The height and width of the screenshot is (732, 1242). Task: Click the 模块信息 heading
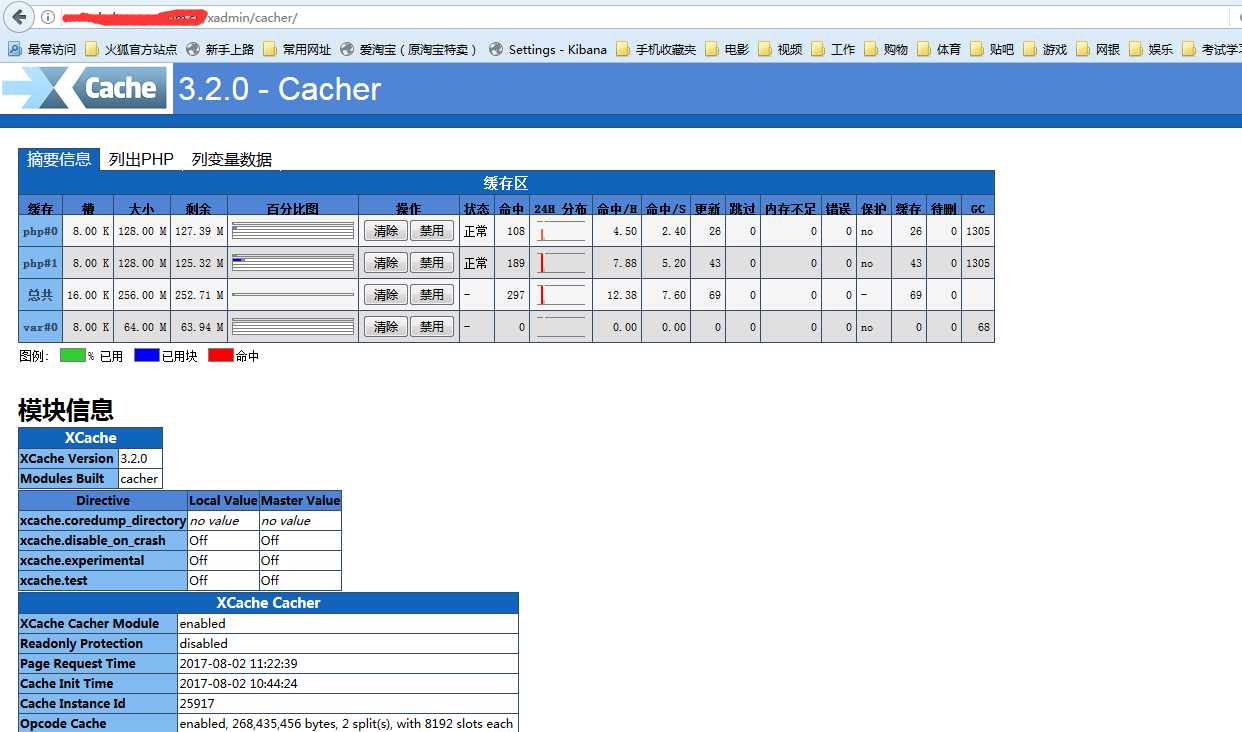pos(66,409)
